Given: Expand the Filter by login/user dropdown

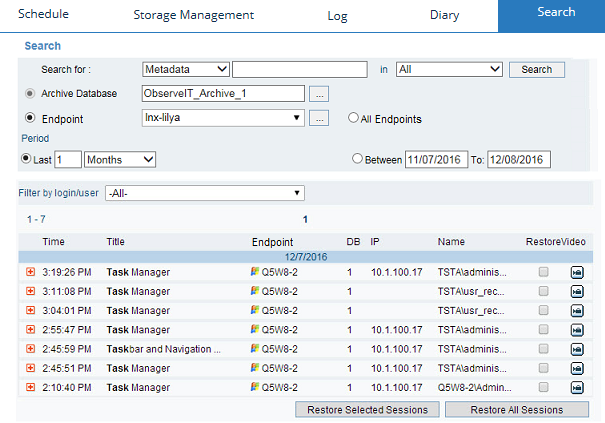Looking at the screenshot, I should 205,193.
